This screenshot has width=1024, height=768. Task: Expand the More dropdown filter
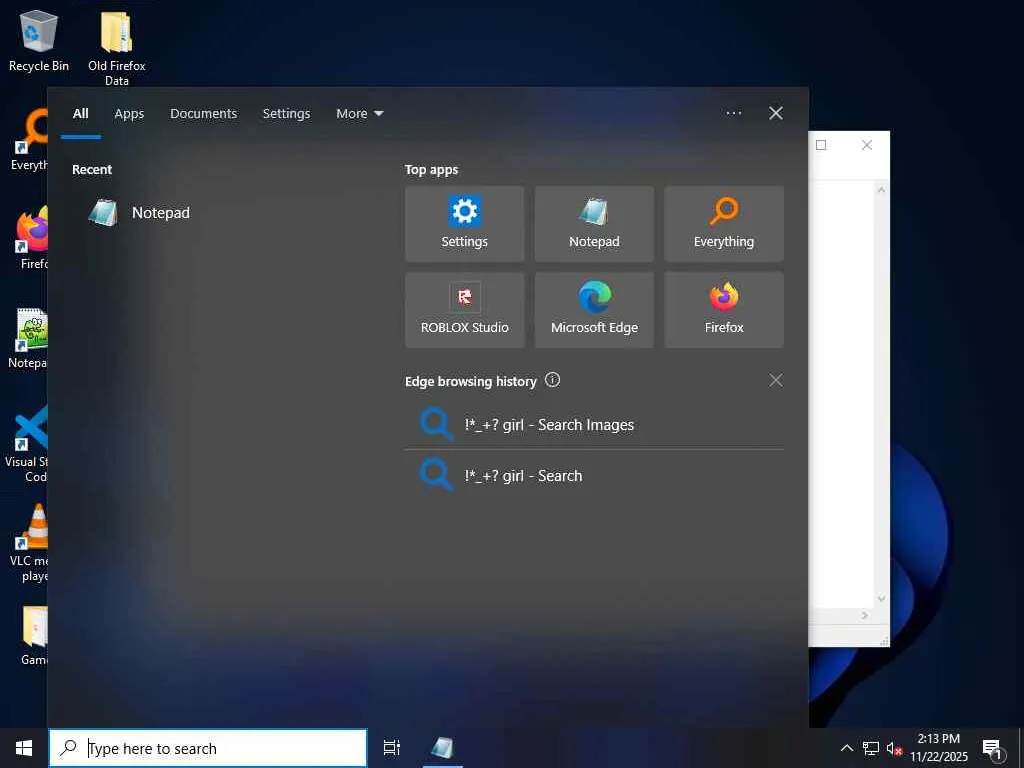359,114
